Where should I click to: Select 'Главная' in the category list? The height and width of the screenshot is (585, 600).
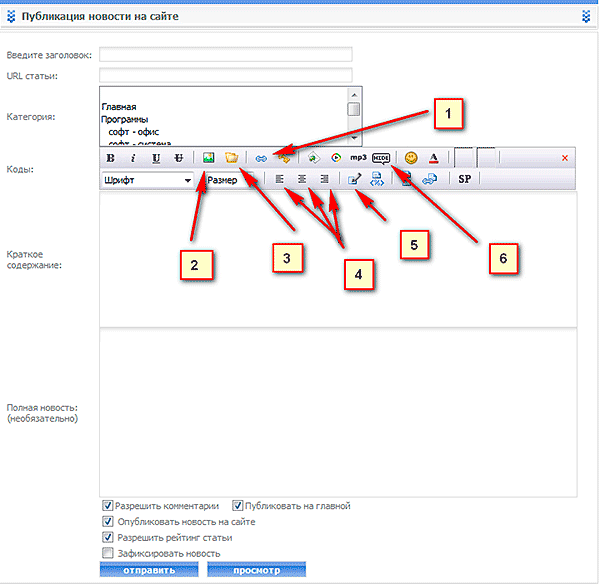pos(118,106)
